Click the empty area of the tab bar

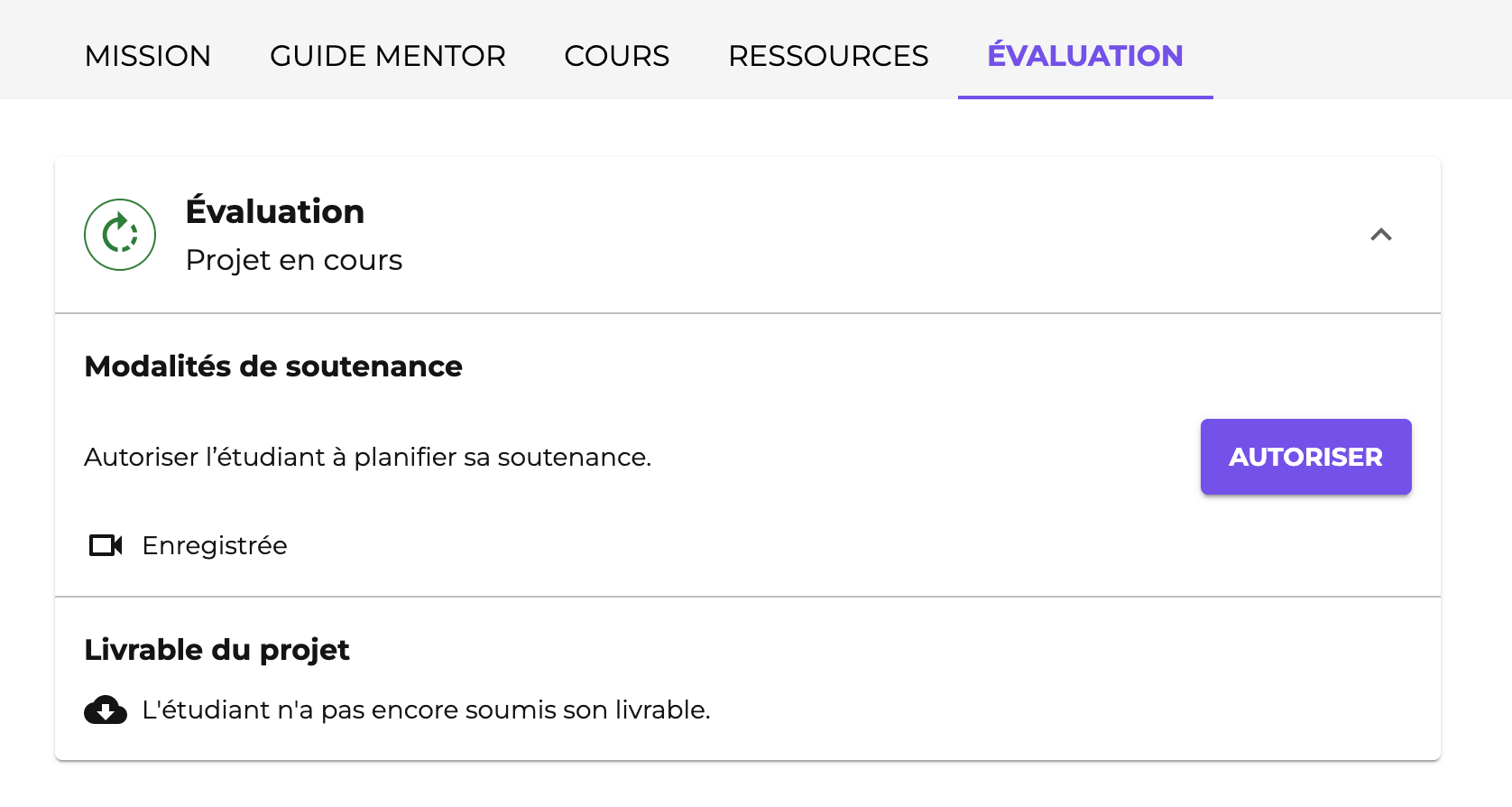(x=1362, y=50)
